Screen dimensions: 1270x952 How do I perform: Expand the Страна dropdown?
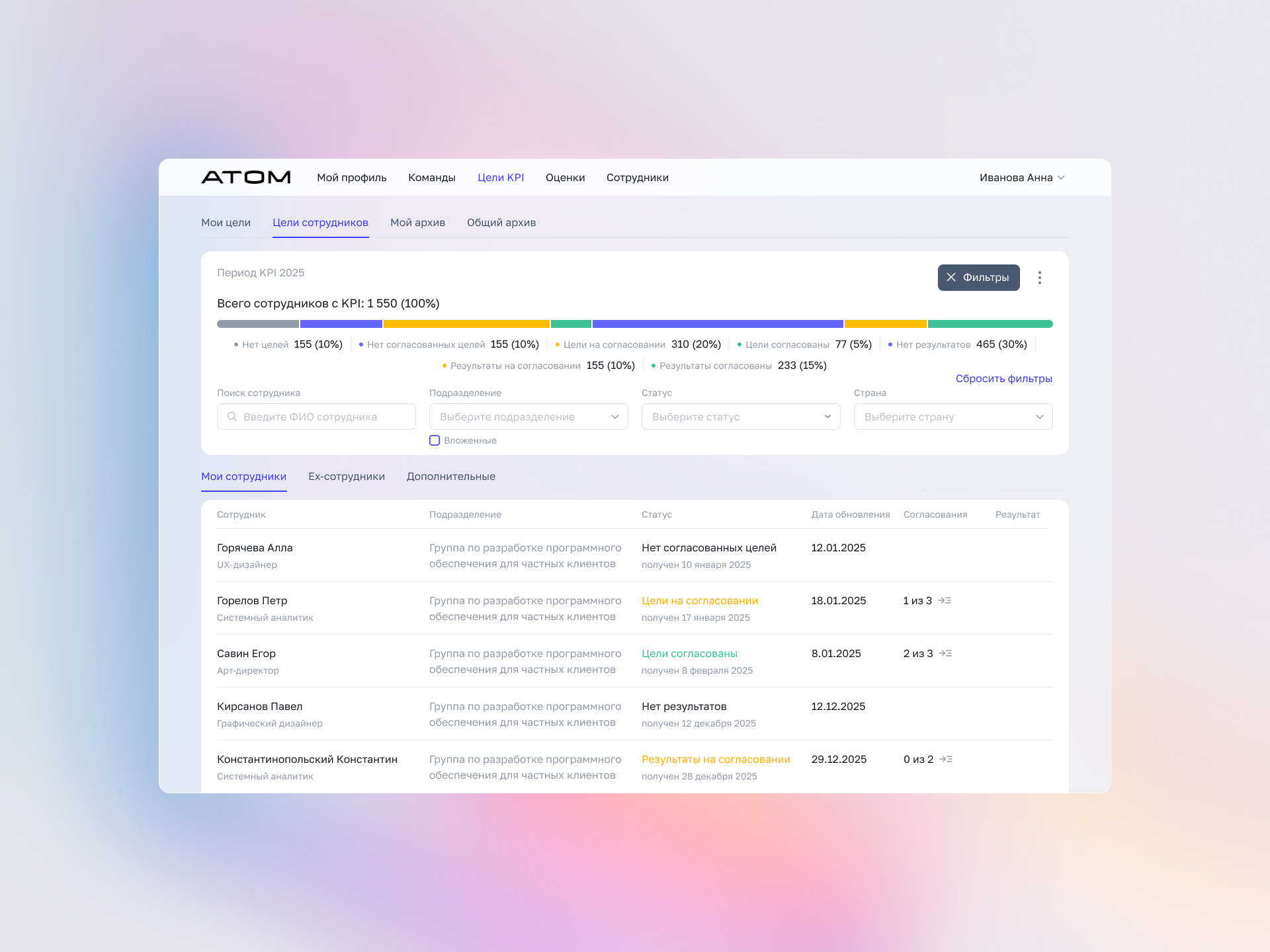click(x=952, y=416)
